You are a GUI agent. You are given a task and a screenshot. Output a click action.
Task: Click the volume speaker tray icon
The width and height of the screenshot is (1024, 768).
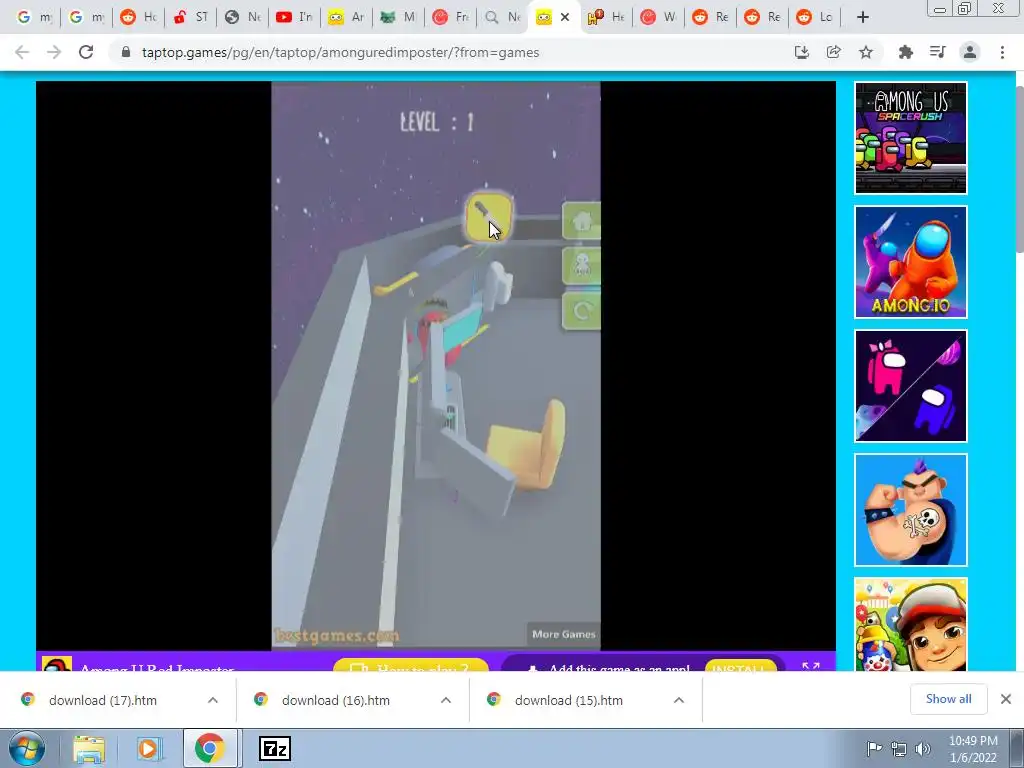(923, 748)
